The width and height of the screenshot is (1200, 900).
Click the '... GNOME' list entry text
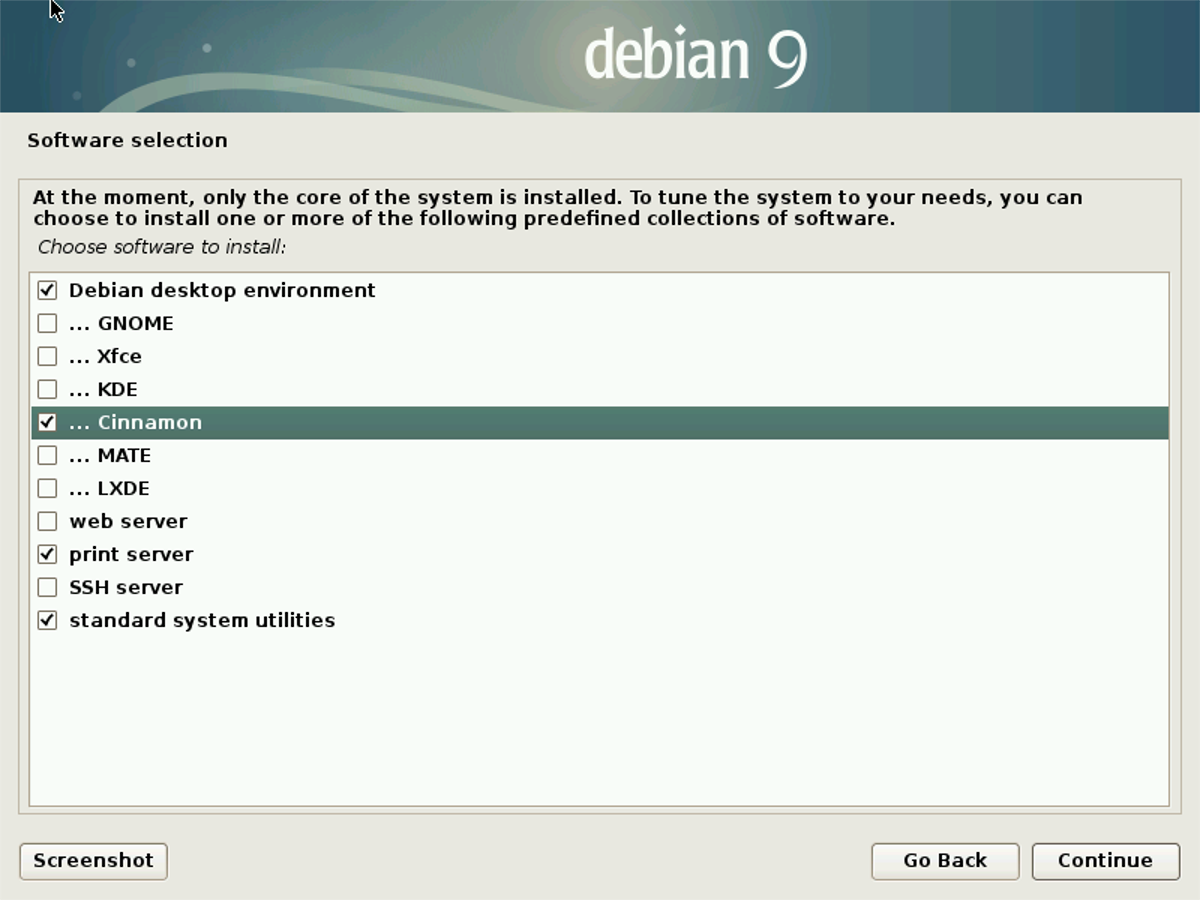click(121, 324)
